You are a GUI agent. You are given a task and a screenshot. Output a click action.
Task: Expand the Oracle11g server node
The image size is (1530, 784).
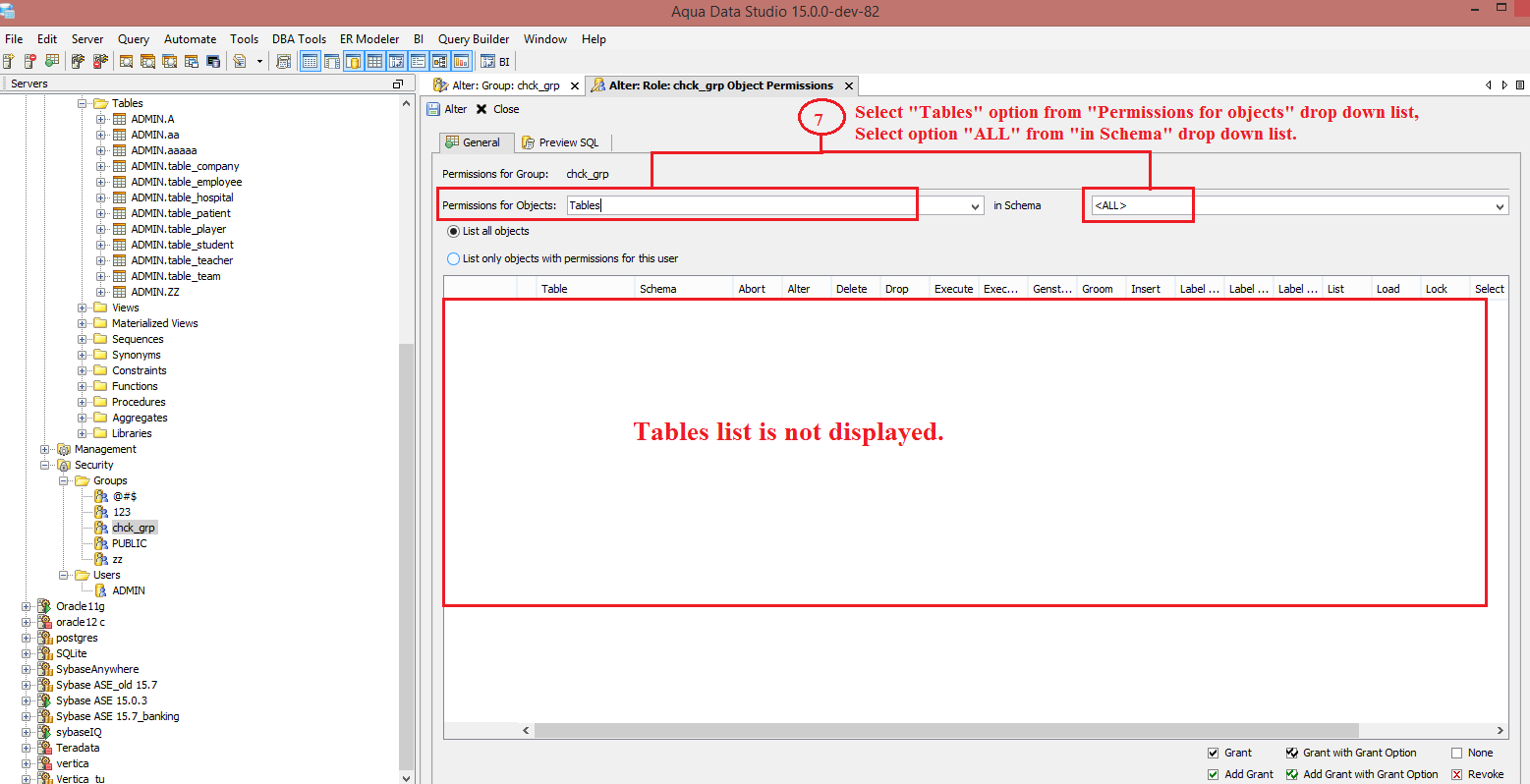[27, 606]
